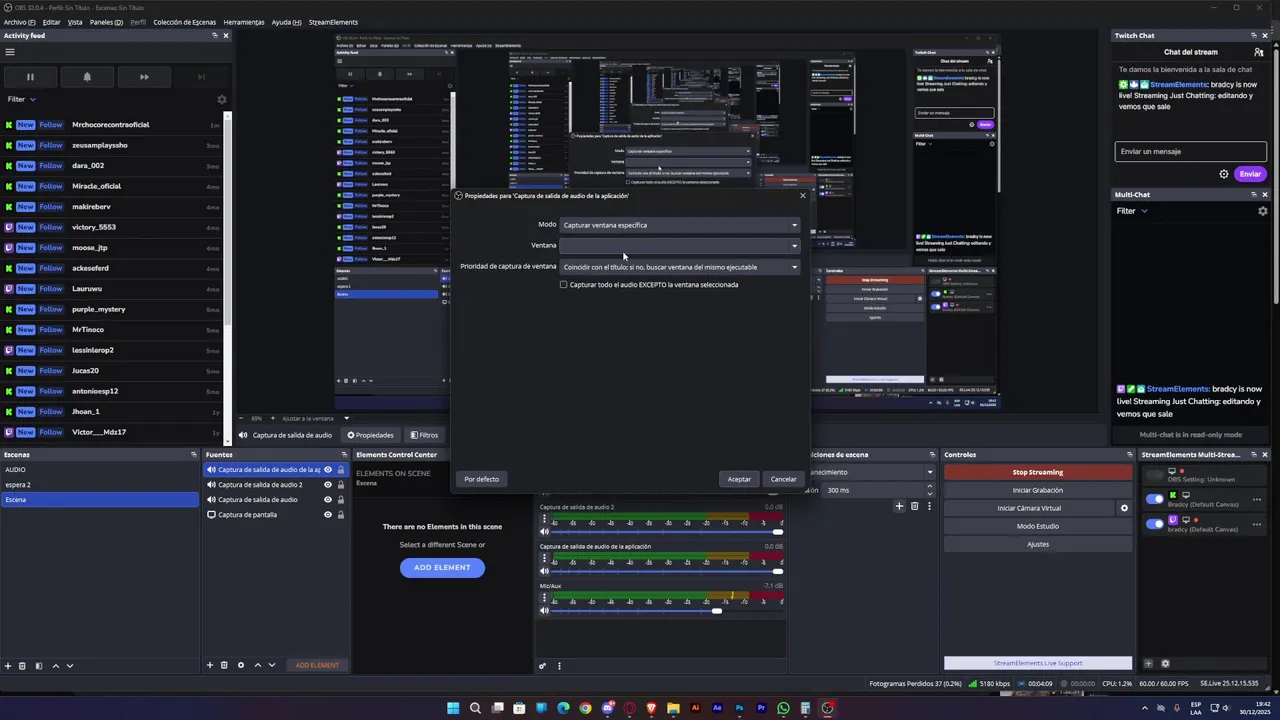Image resolution: width=1280 pixels, height=720 pixels.
Task: Show hidden icons in system tray
Action: click(1145, 708)
